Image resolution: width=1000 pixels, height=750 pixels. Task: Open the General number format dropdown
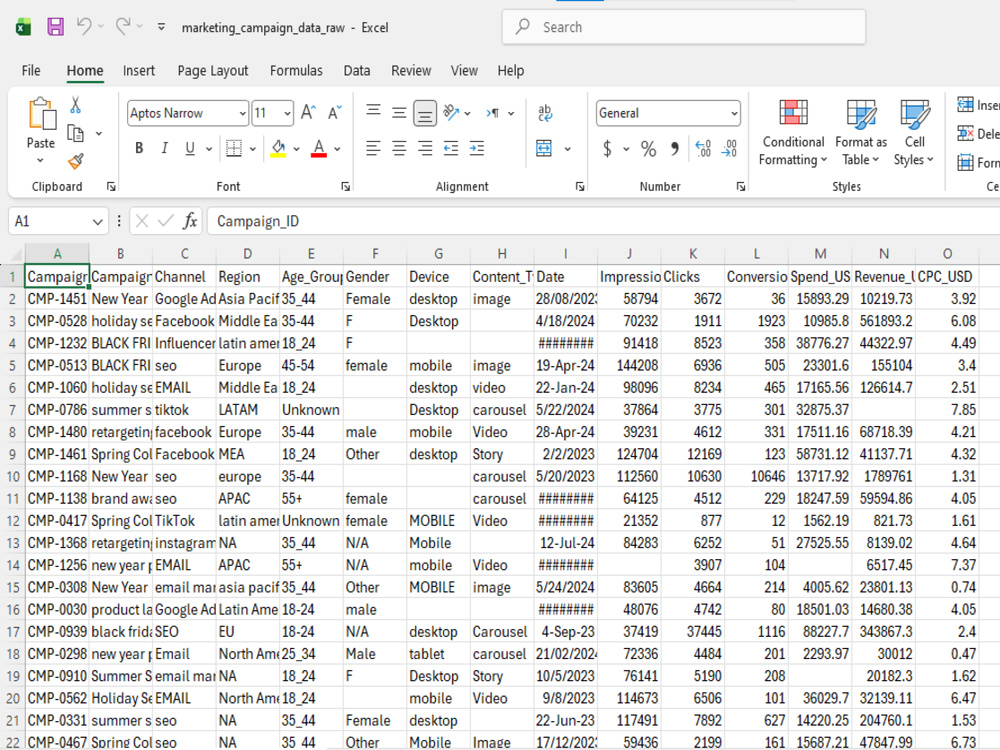734,114
